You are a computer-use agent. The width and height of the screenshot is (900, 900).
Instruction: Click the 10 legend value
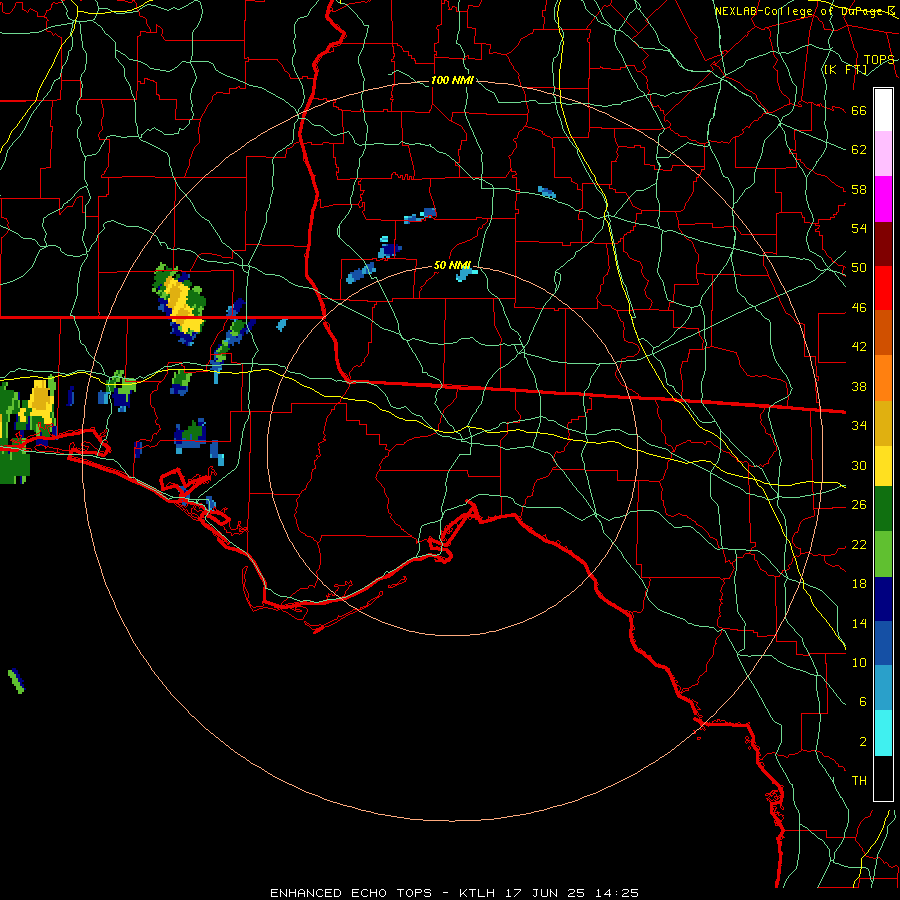(x=859, y=662)
